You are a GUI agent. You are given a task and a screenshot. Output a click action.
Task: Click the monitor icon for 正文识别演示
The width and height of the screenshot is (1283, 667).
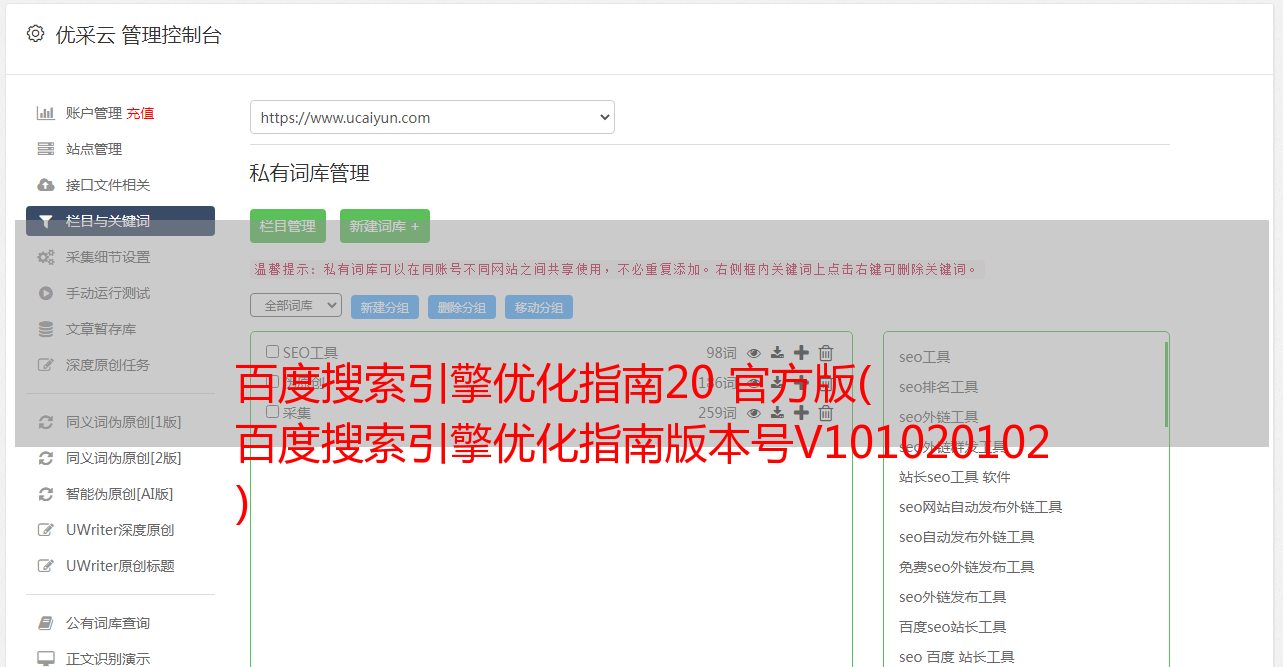click(x=45, y=659)
